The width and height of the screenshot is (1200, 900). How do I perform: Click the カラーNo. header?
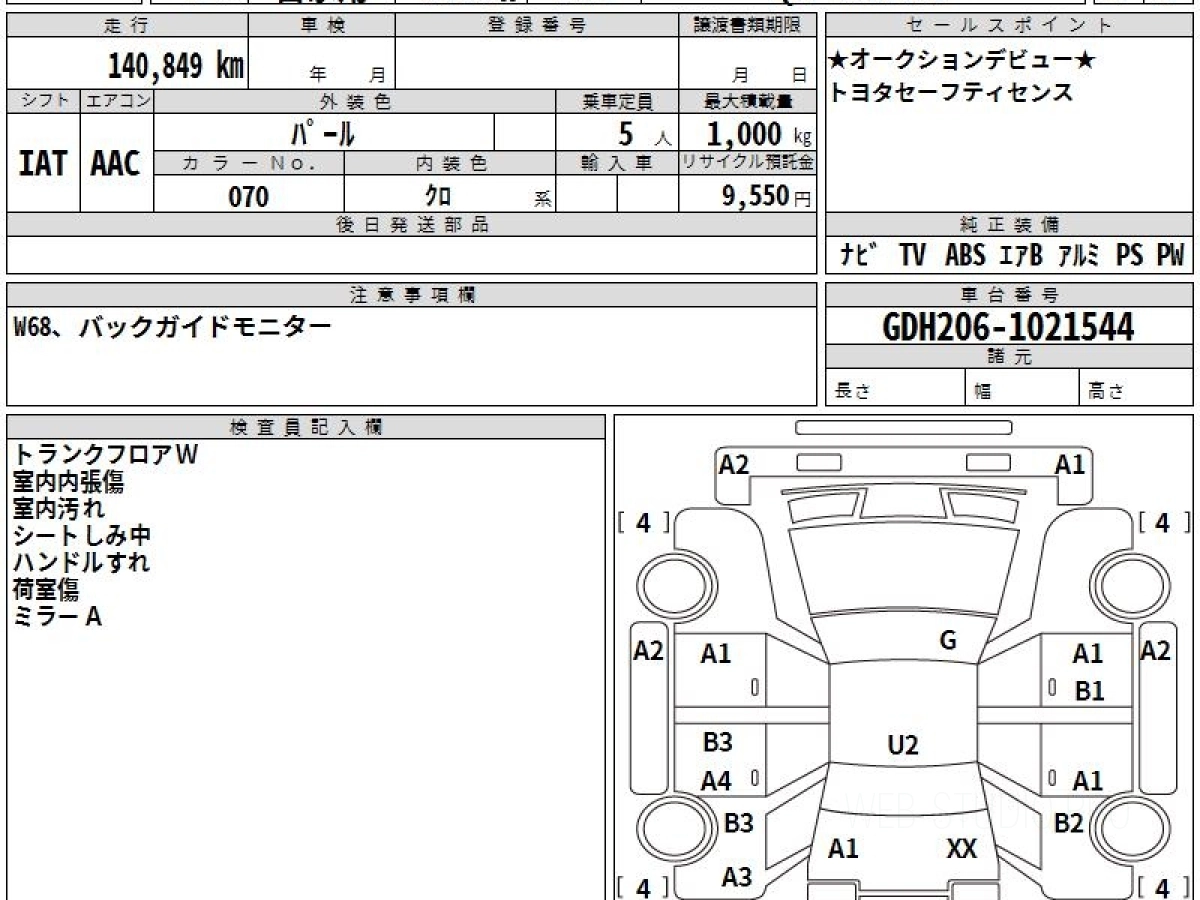[249, 163]
